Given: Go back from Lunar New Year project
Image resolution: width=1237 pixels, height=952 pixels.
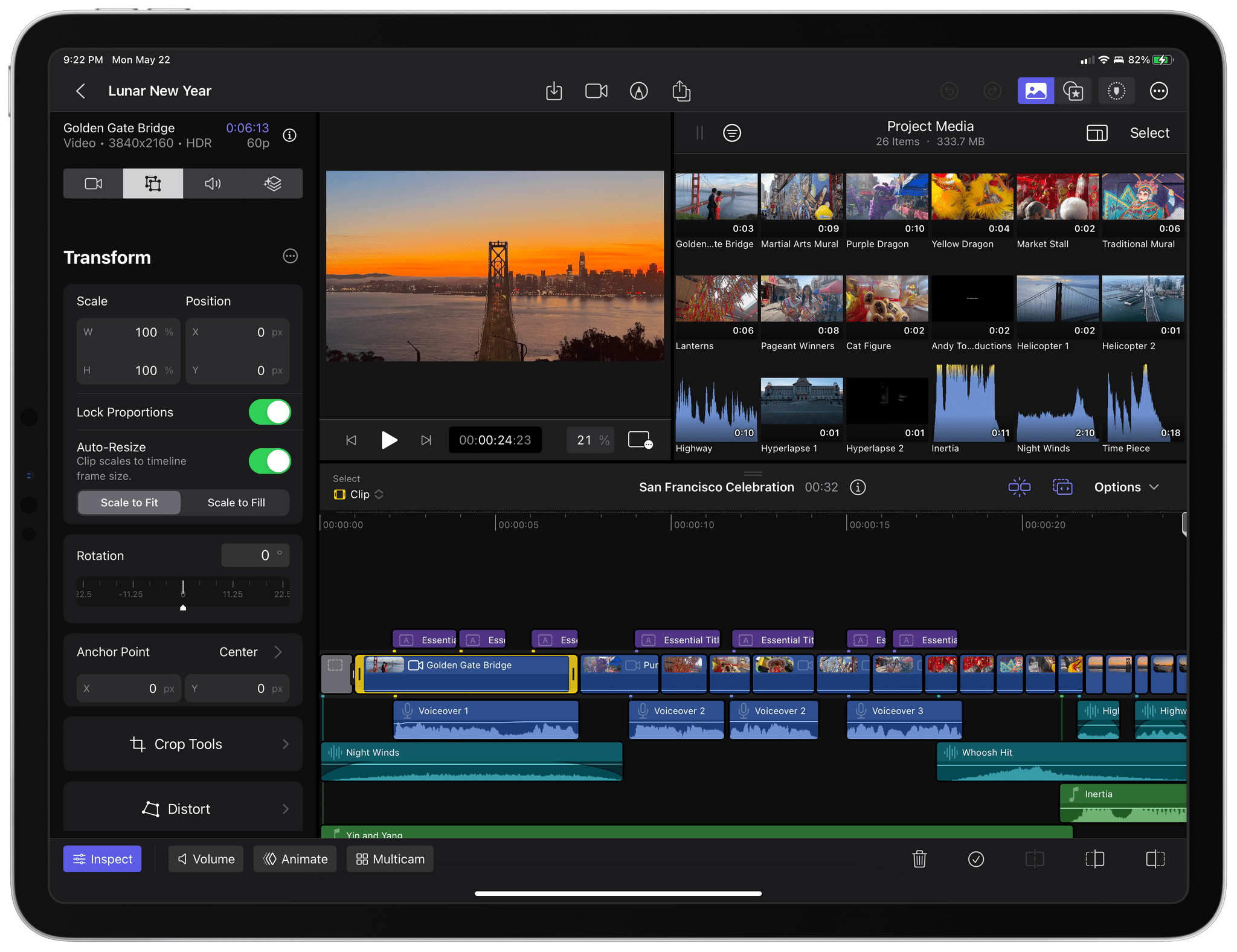Looking at the screenshot, I should [x=80, y=91].
